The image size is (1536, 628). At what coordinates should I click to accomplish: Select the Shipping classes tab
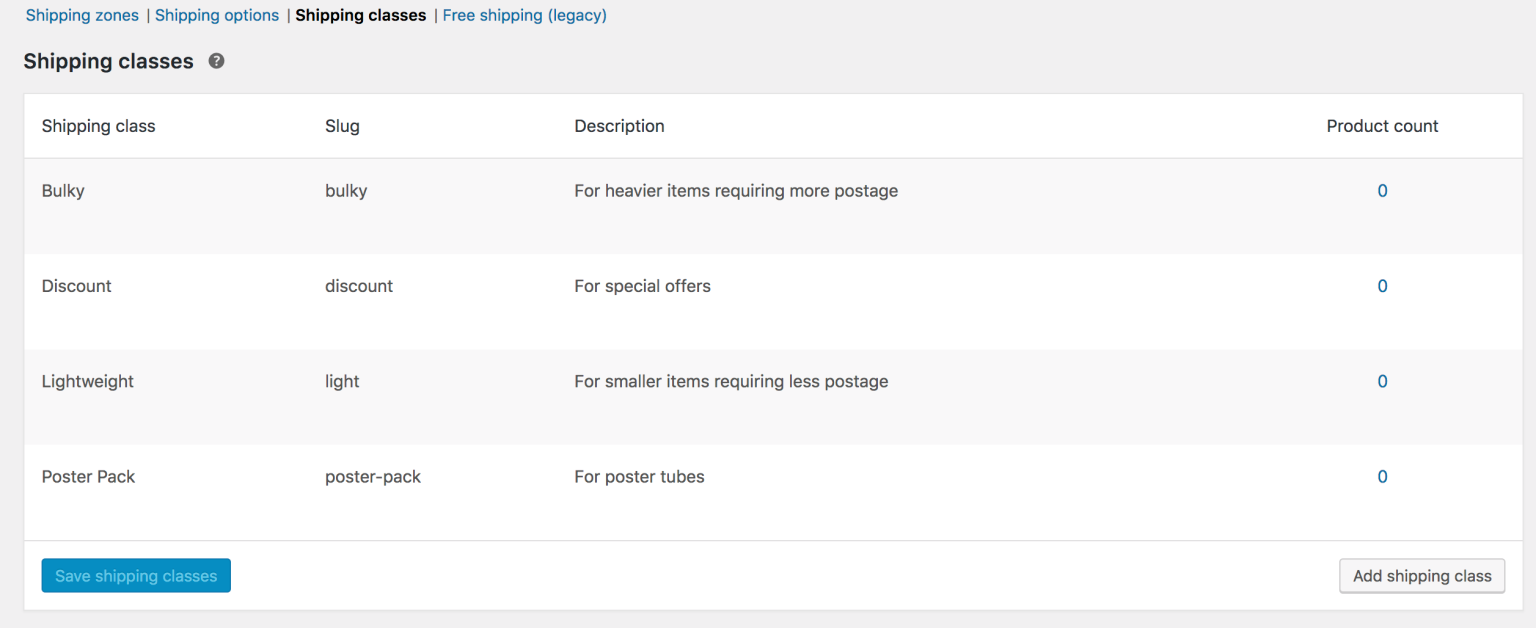[x=361, y=15]
